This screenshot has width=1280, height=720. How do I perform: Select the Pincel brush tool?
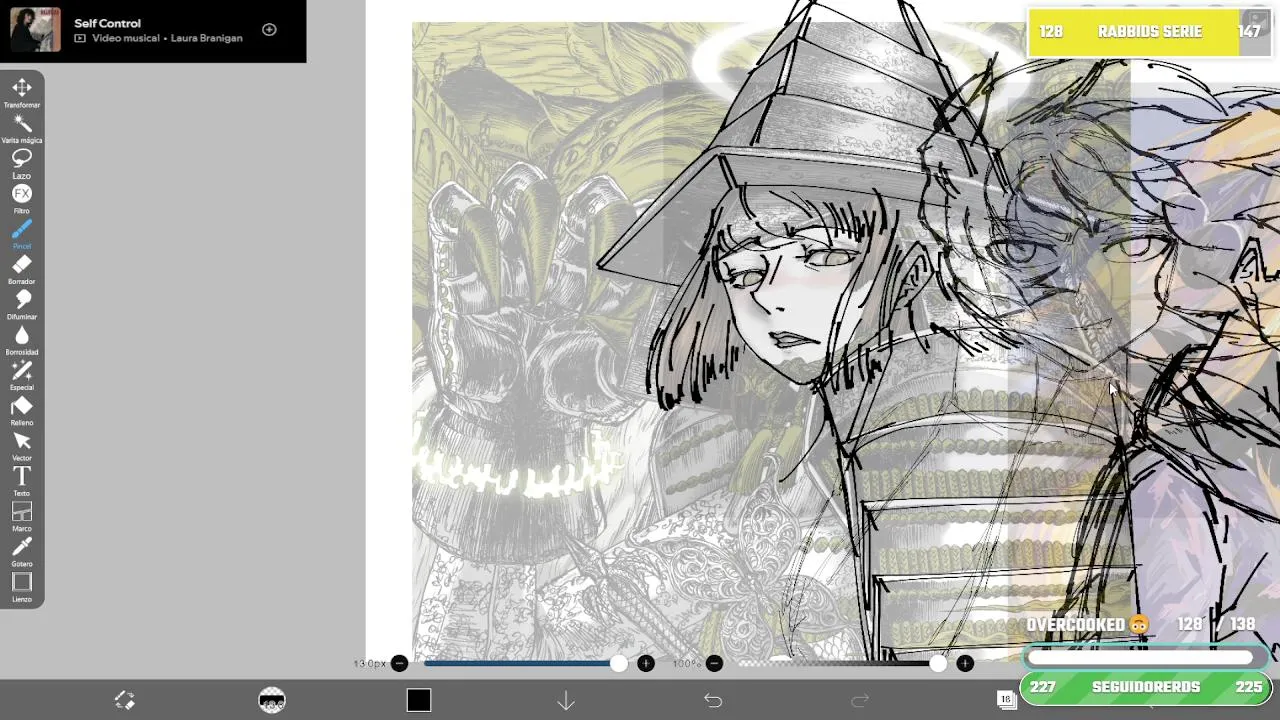click(22, 234)
